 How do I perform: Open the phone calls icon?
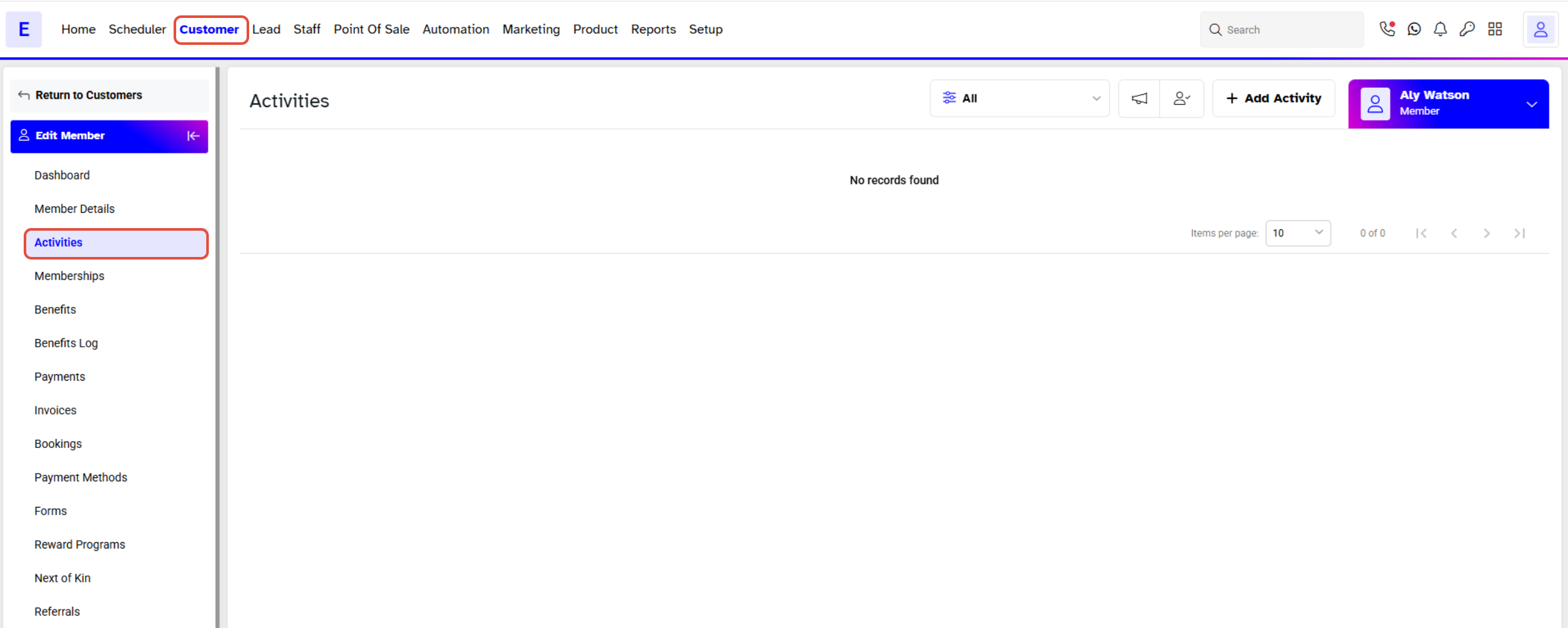1387,29
